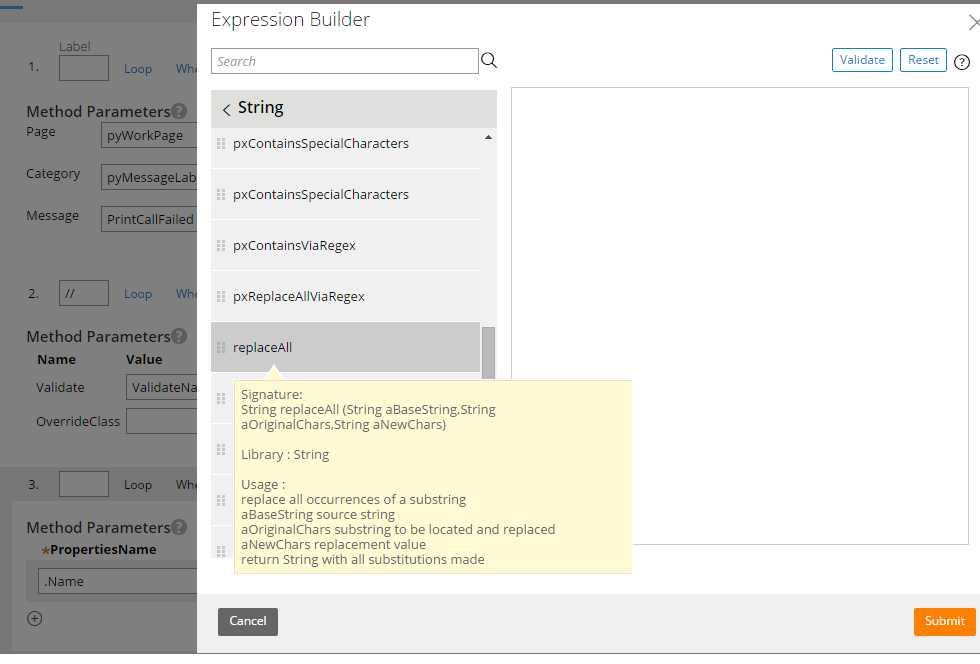980x664 pixels.
Task: Reset the expression builder
Action: (x=923, y=60)
